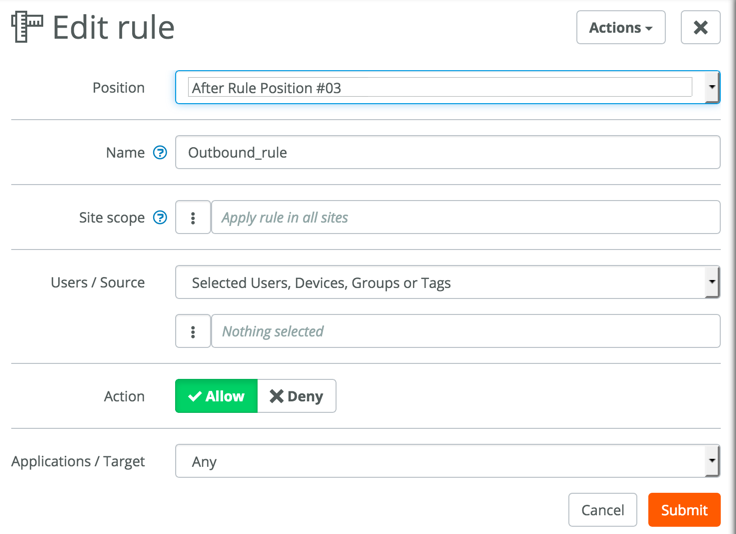Viewport: 736px width, 534px height.
Task: Set the rule action to Allow
Action: pyautogui.click(x=216, y=396)
